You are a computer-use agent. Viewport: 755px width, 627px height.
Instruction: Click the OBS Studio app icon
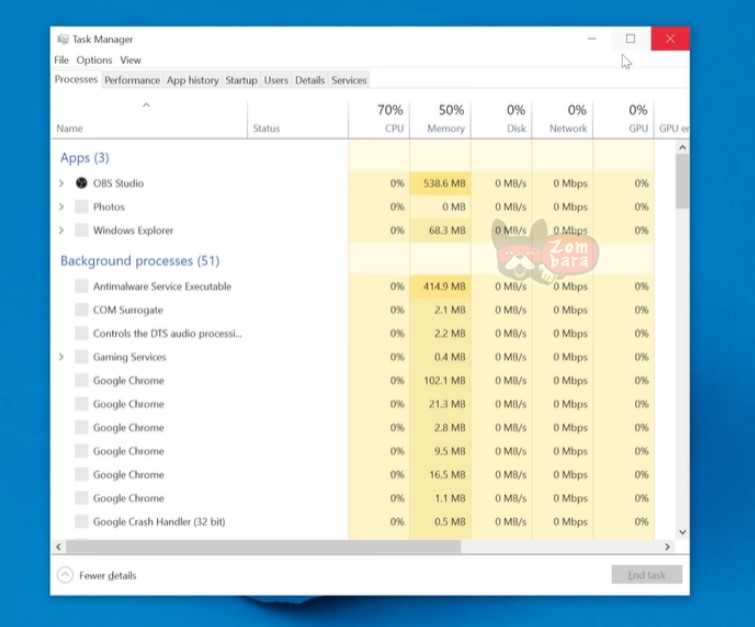81,183
